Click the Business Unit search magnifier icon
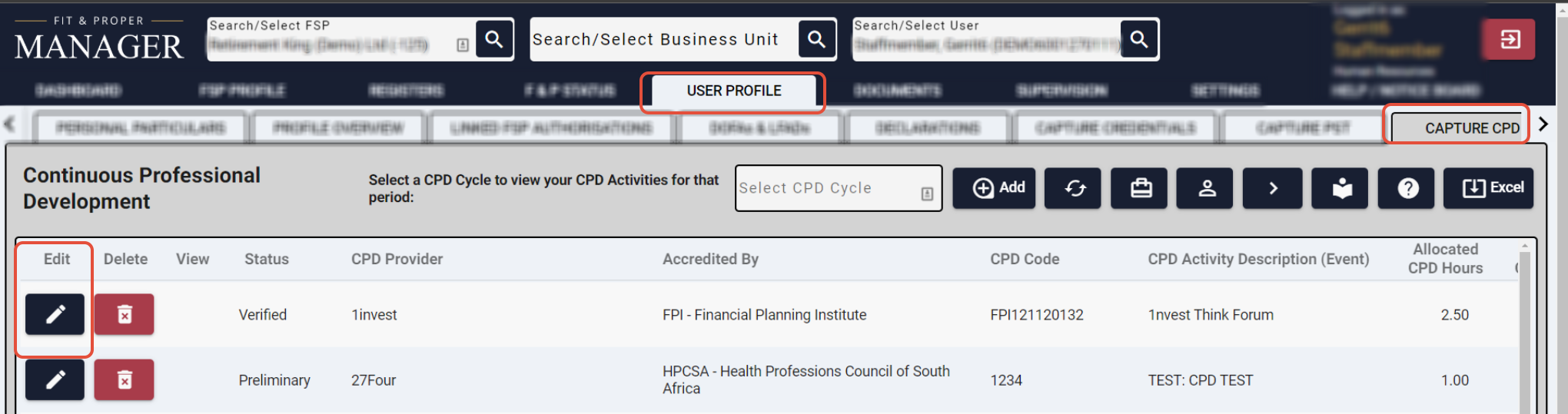This screenshot has width=1568, height=414. coord(816,39)
